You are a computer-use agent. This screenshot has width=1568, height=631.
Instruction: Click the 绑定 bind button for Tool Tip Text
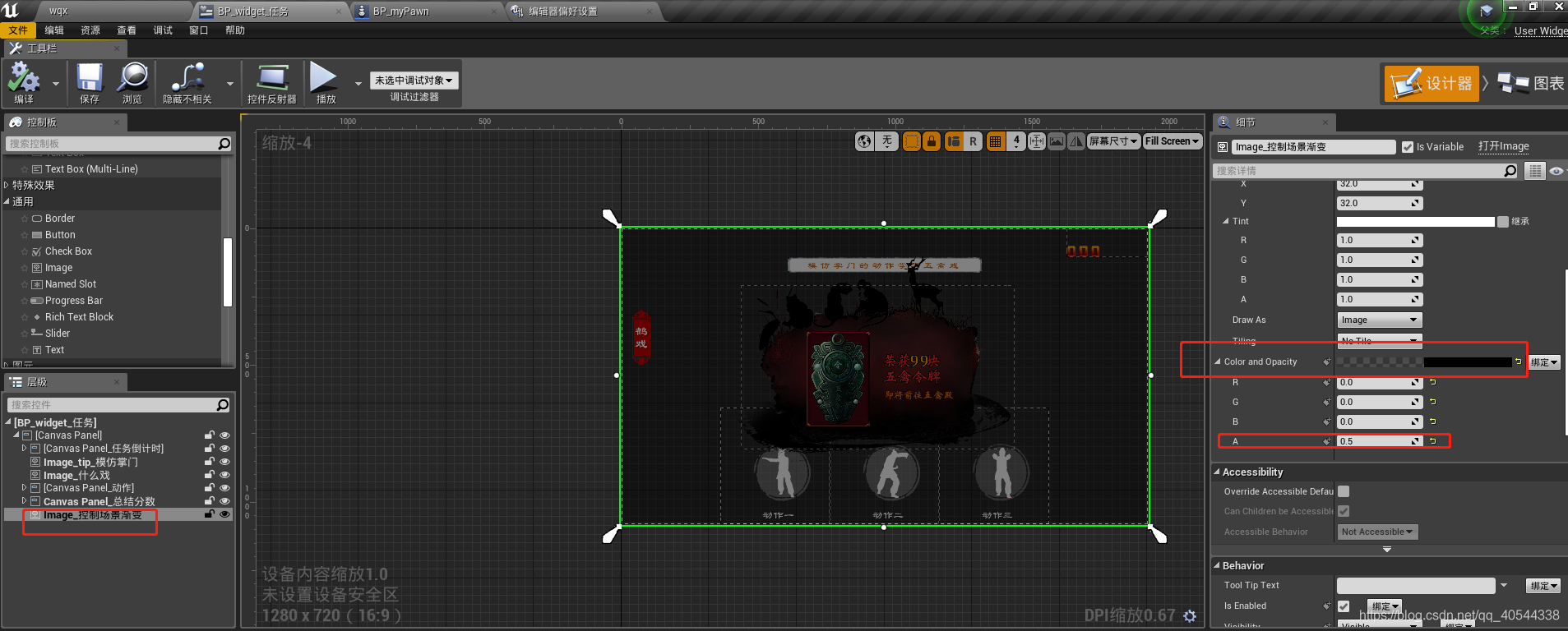click(x=1543, y=586)
